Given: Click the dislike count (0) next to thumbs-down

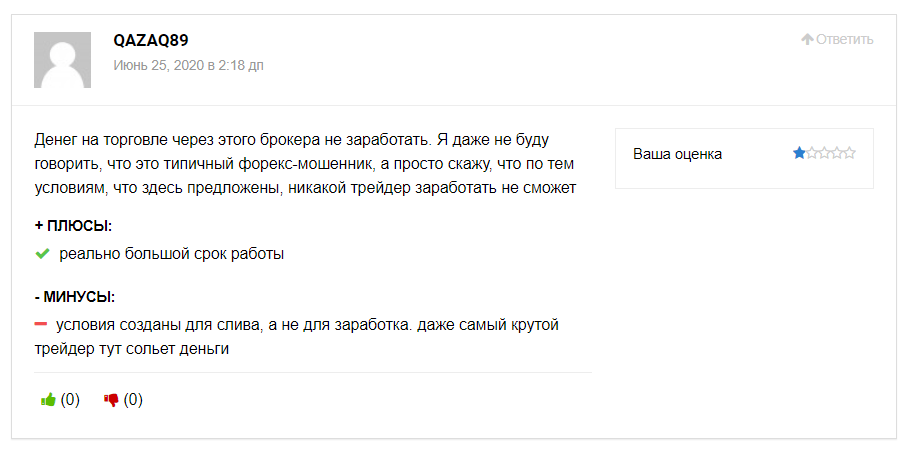Looking at the screenshot, I should coord(133,400).
